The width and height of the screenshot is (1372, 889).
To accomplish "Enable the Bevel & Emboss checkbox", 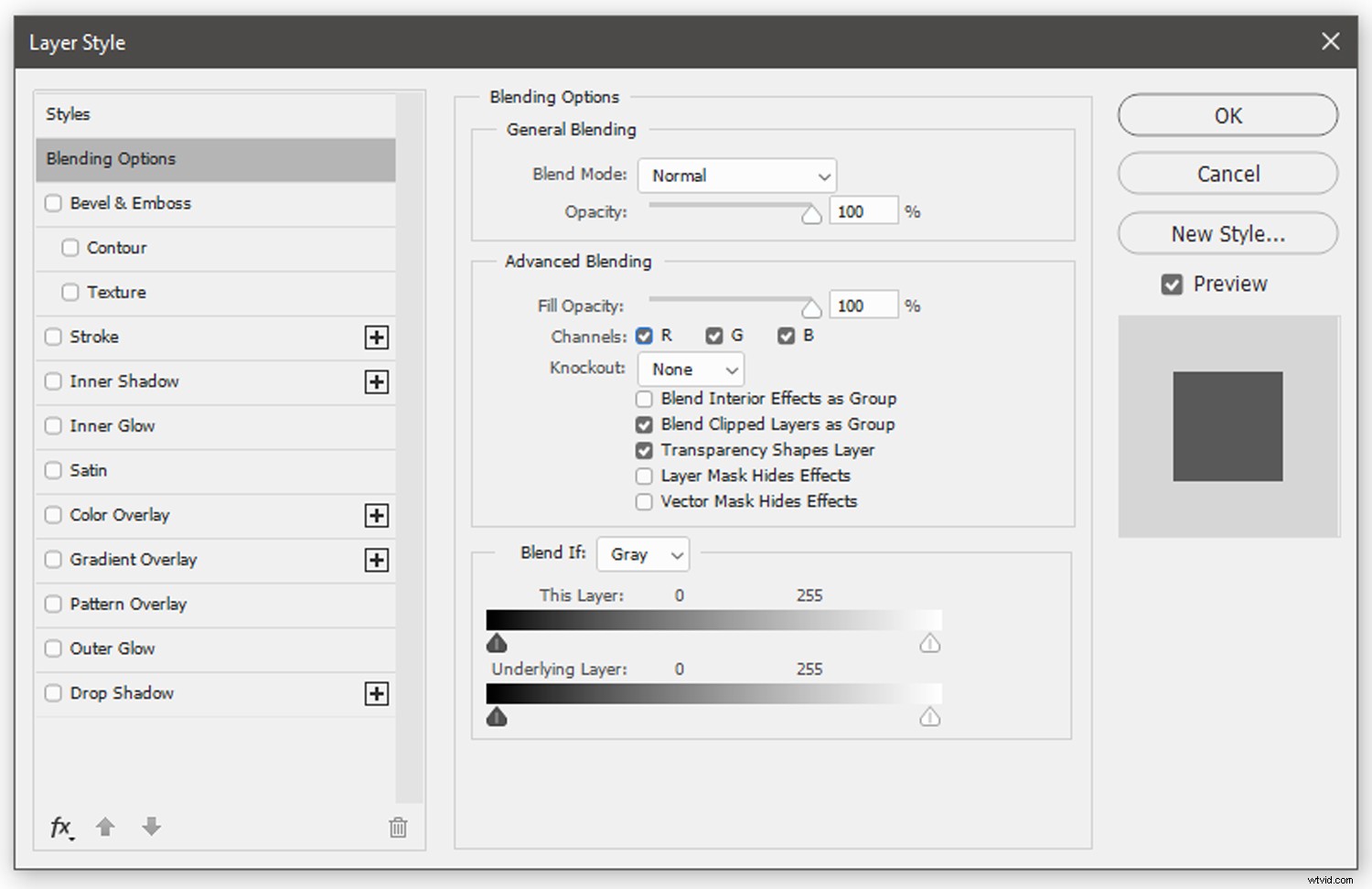I will (x=53, y=203).
